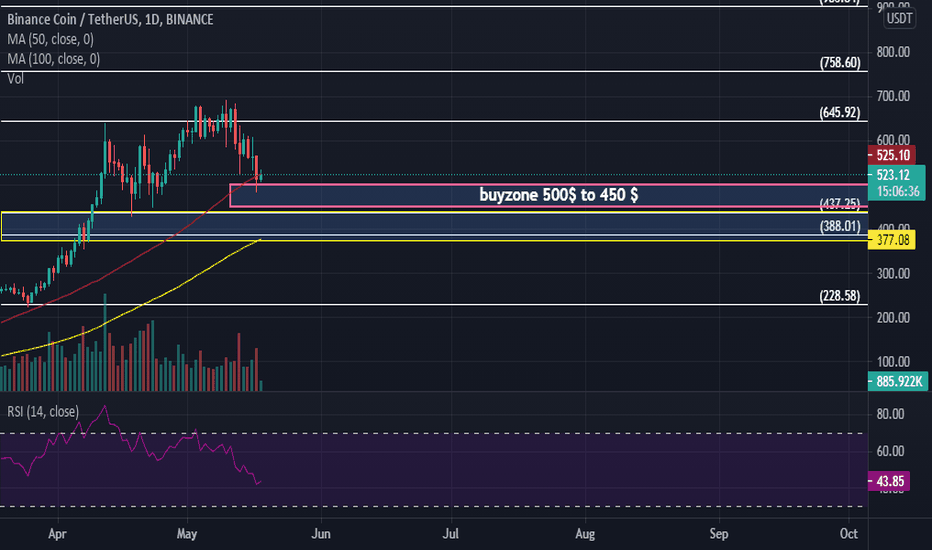Screen dimensions: 932x550
Task: Click the 885.922K volume label
Action: click(x=898, y=381)
